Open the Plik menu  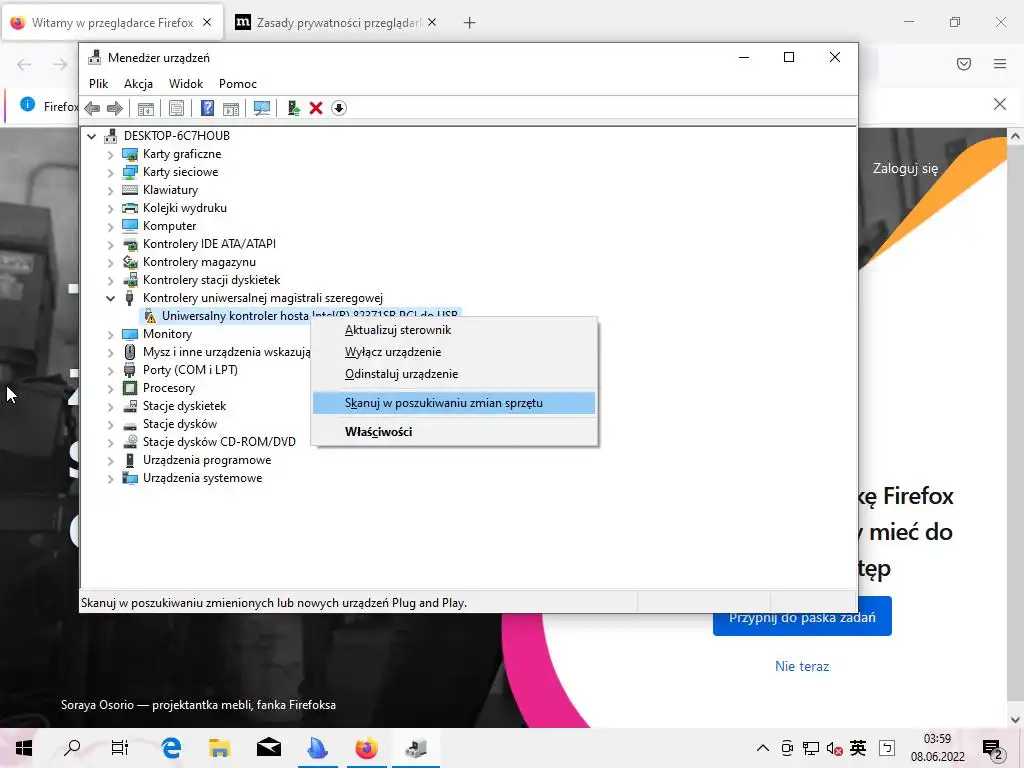point(99,84)
